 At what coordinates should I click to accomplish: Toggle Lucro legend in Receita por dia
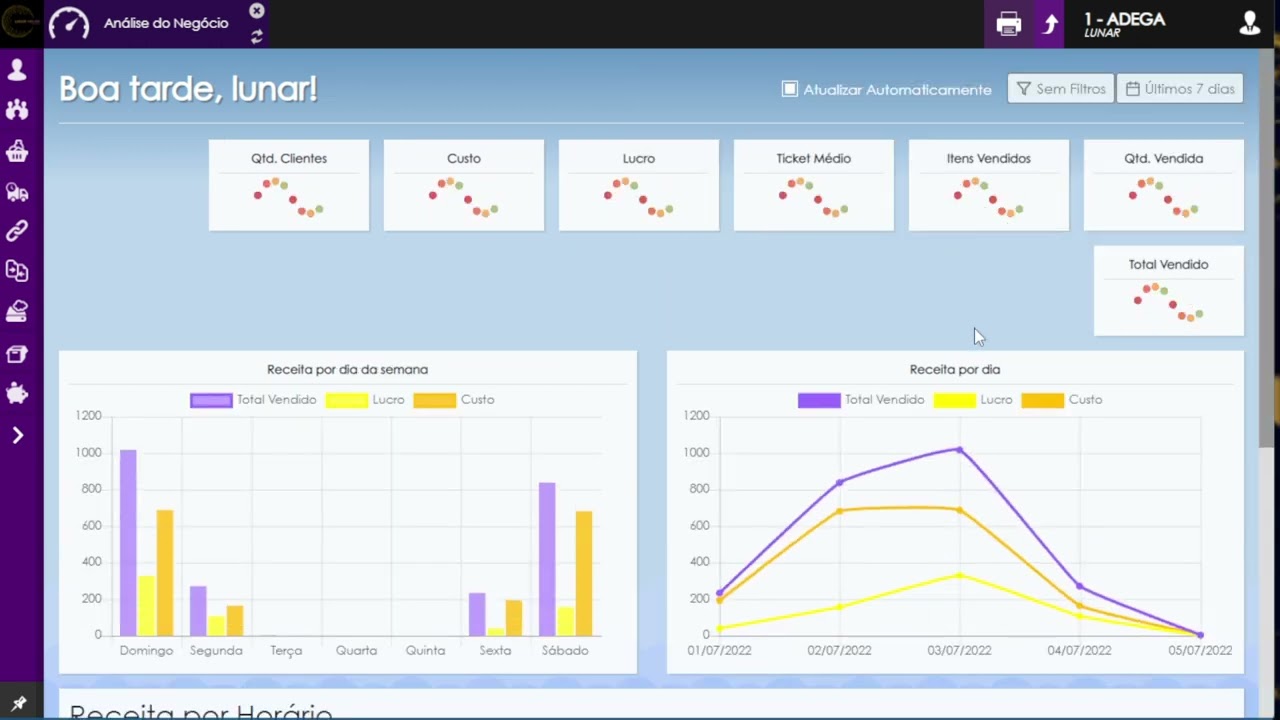973,400
